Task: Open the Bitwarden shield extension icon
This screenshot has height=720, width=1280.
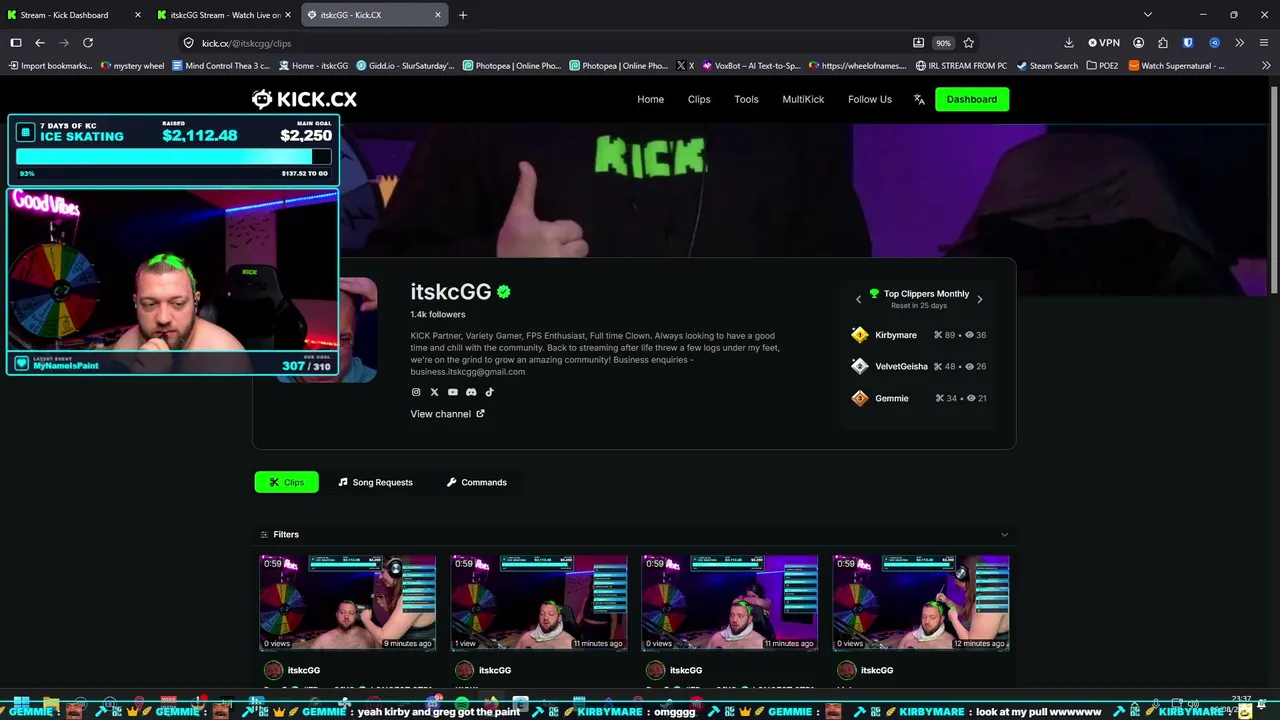Action: tap(1188, 43)
